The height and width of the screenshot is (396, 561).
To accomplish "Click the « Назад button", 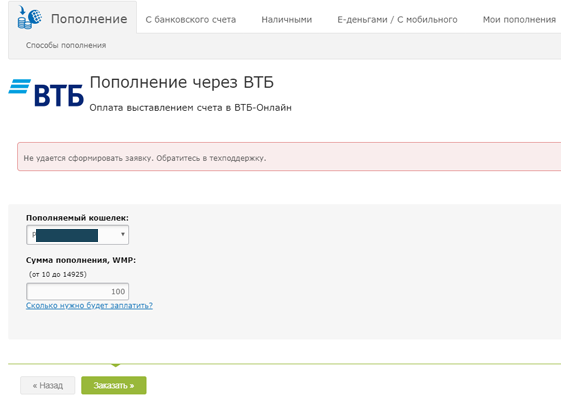I will click(48, 385).
